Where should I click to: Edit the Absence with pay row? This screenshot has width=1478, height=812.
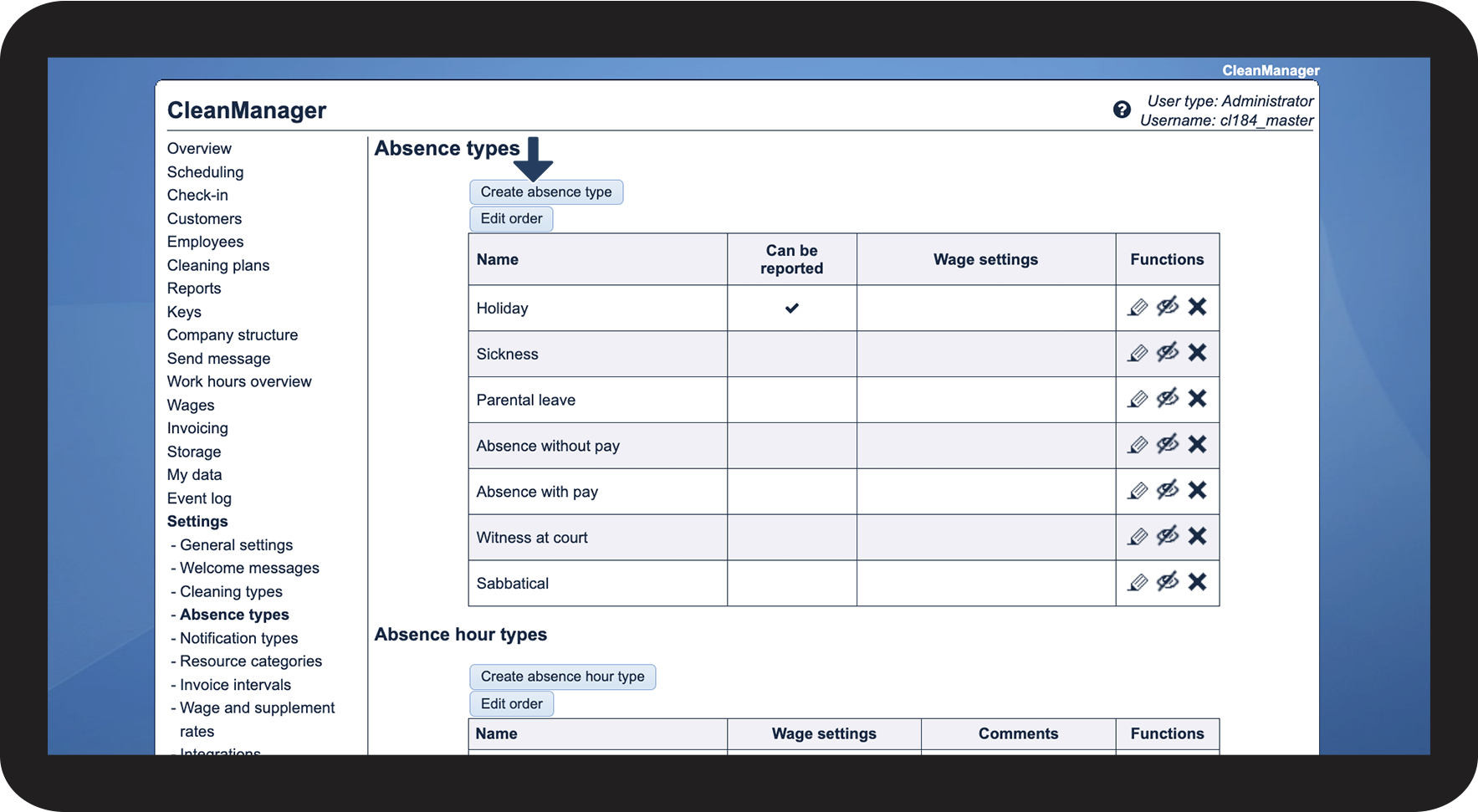tap(1138, 491)
